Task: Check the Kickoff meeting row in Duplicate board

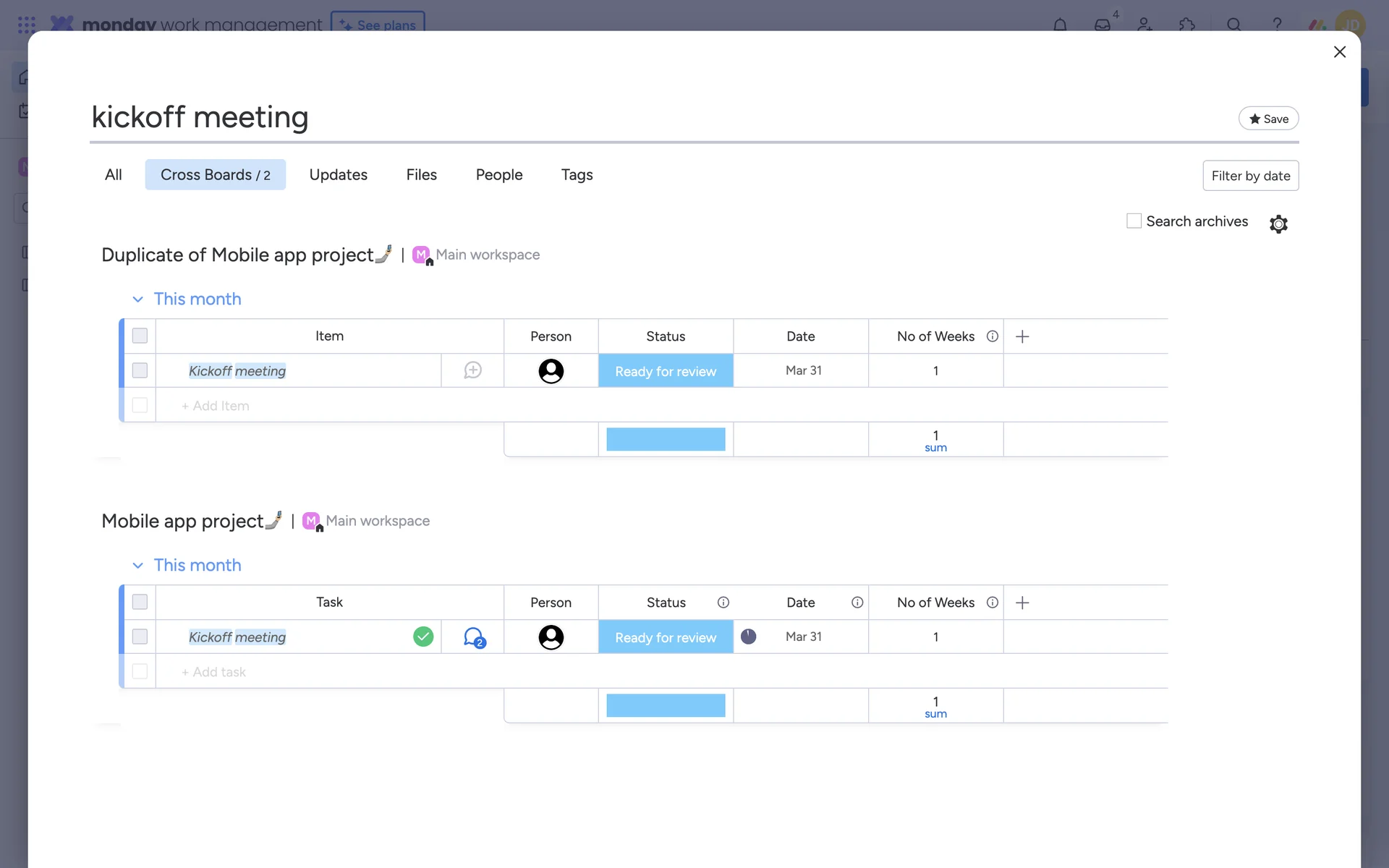Action: click(x=140, y=370)
